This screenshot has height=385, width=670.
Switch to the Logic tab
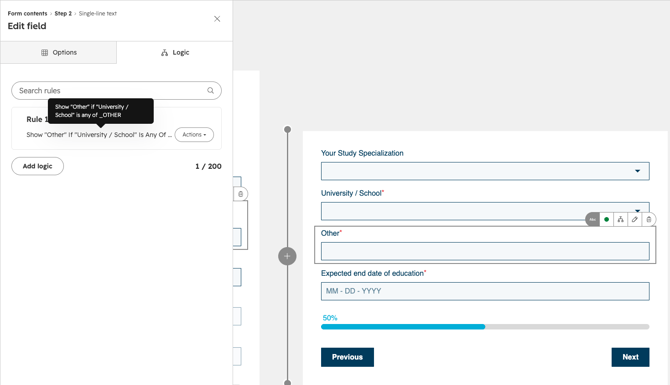tap(175, 53)
